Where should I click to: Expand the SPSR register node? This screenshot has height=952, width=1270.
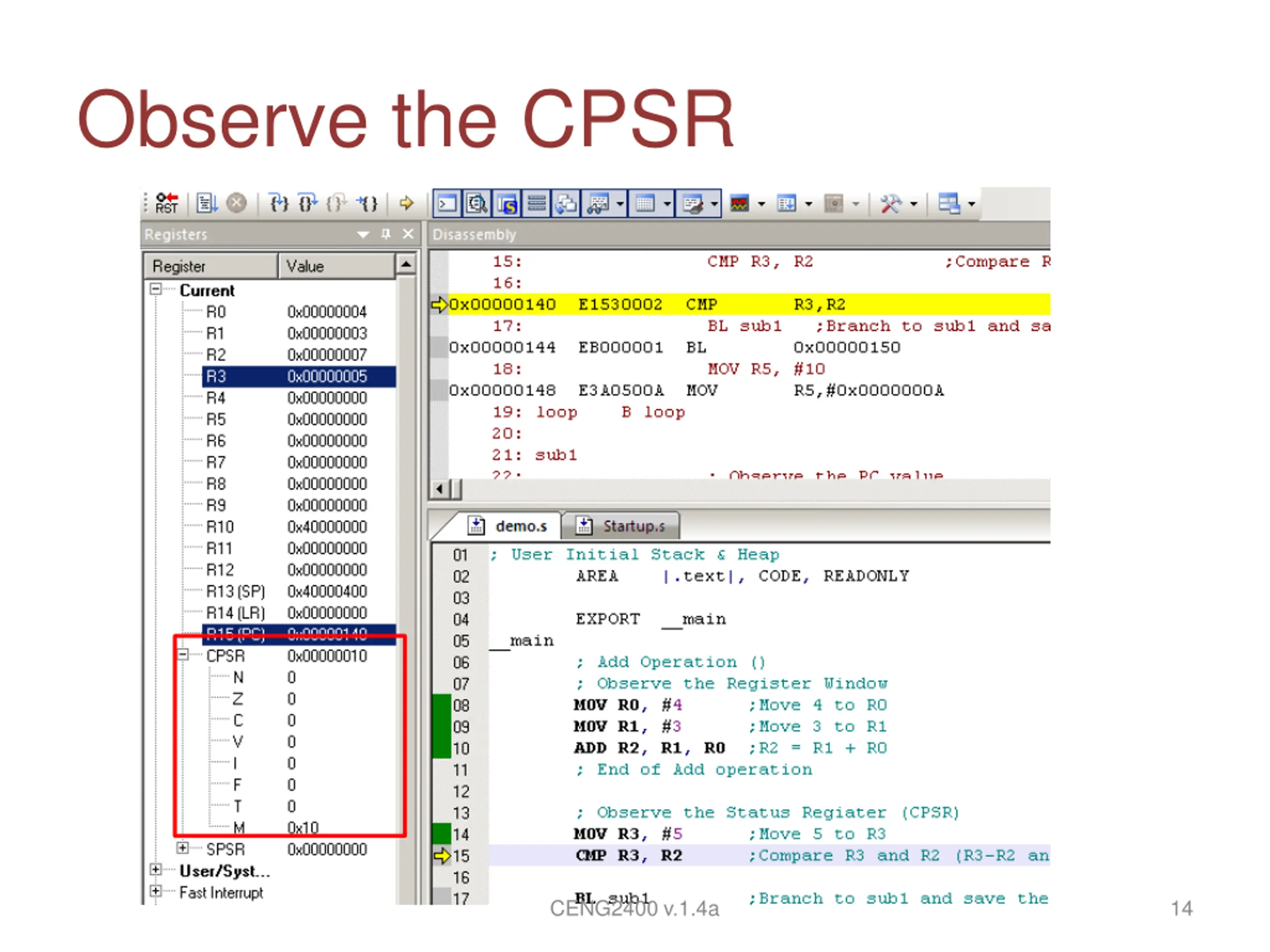(x=183, y=847)
